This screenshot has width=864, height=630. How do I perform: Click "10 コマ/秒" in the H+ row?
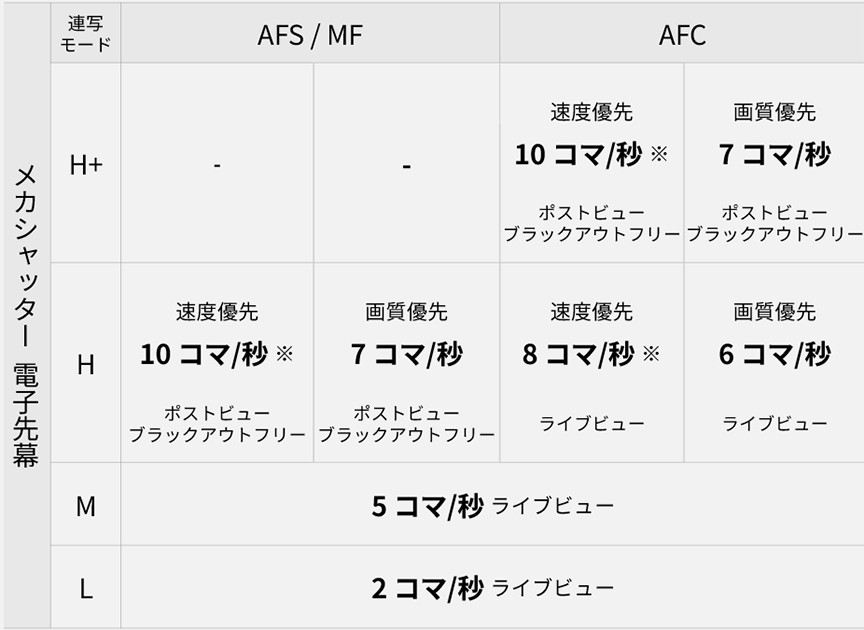[x=578, y=155]
